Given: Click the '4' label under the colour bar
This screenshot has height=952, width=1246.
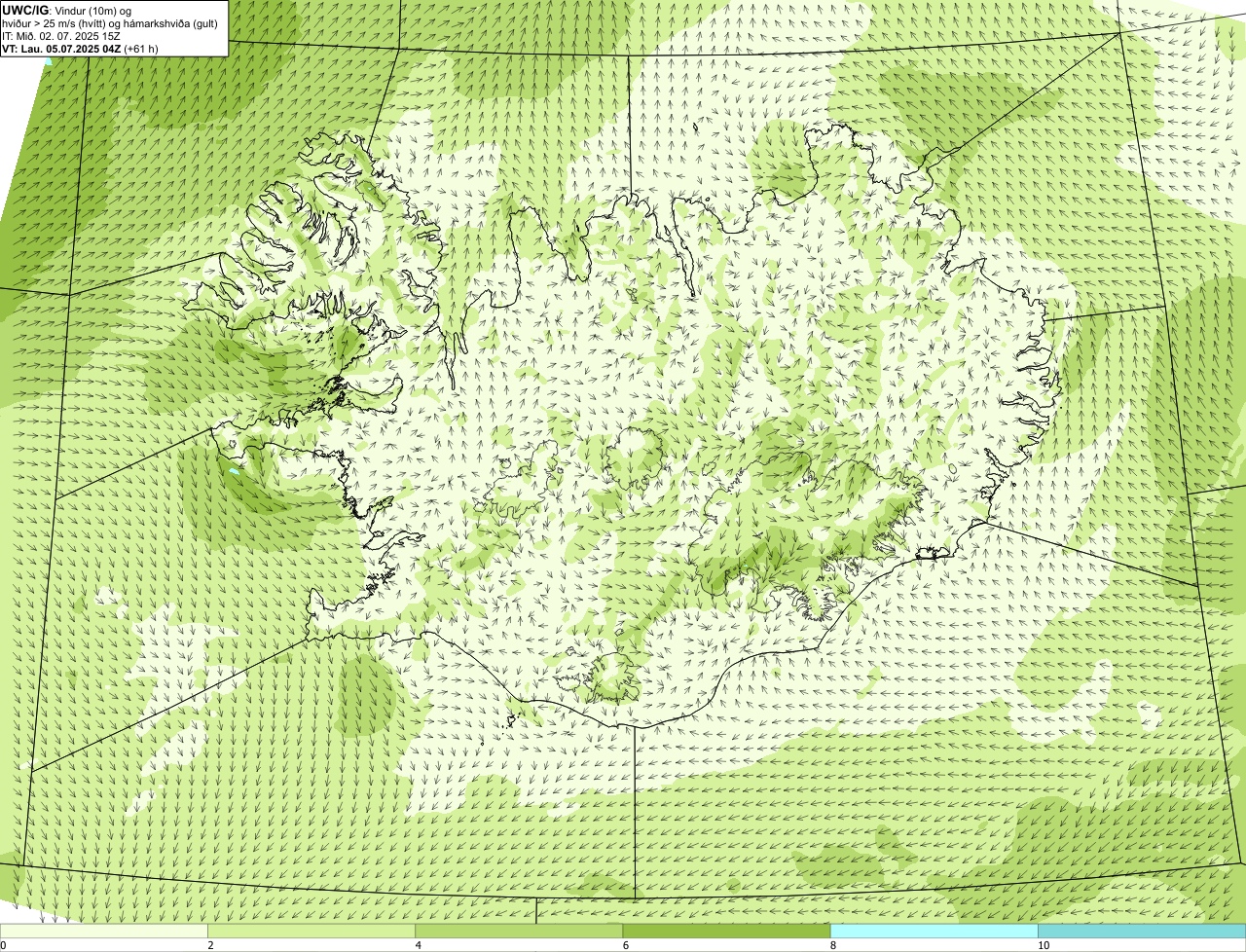Looking at the screenshot, I should click(x=419, y=945).
